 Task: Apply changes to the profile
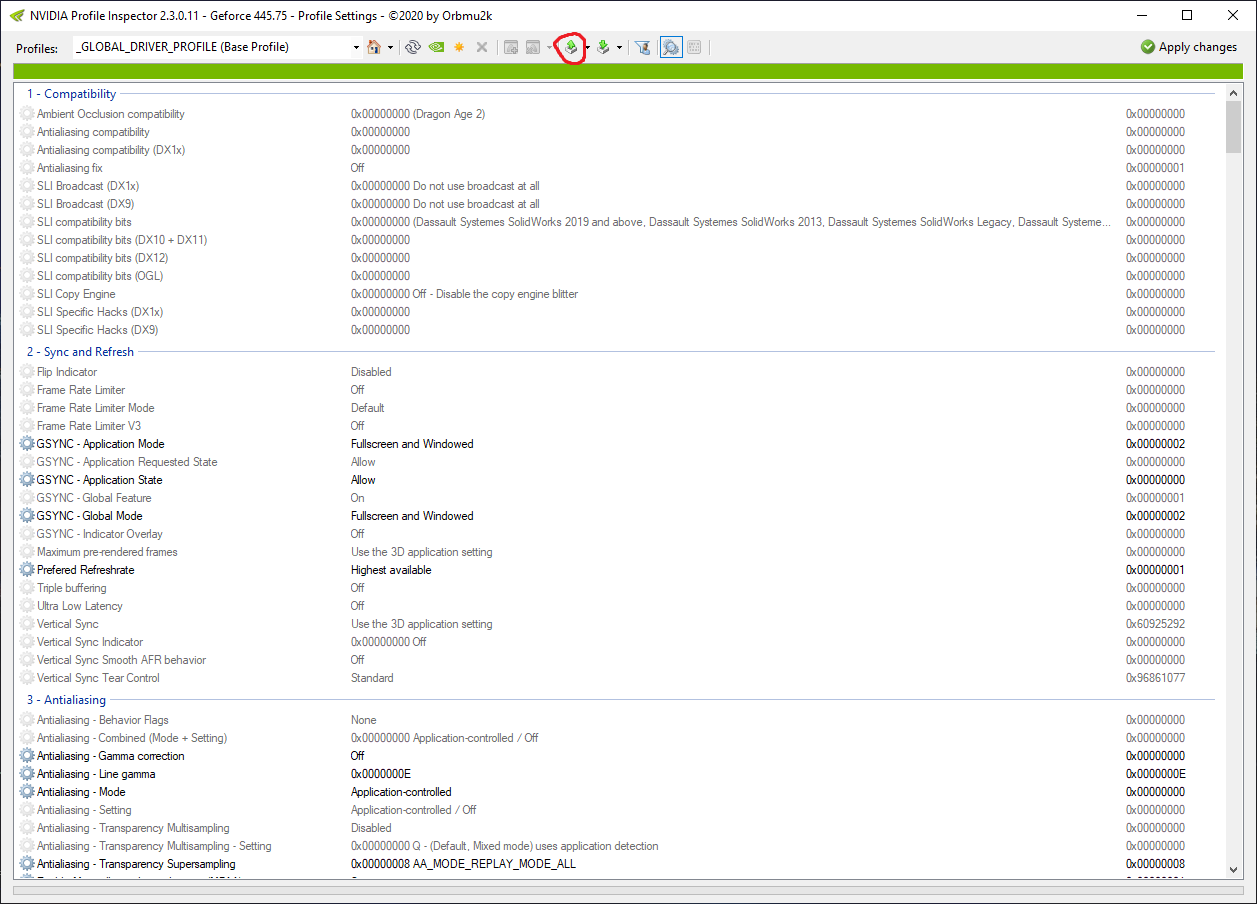coord(1189,47)
